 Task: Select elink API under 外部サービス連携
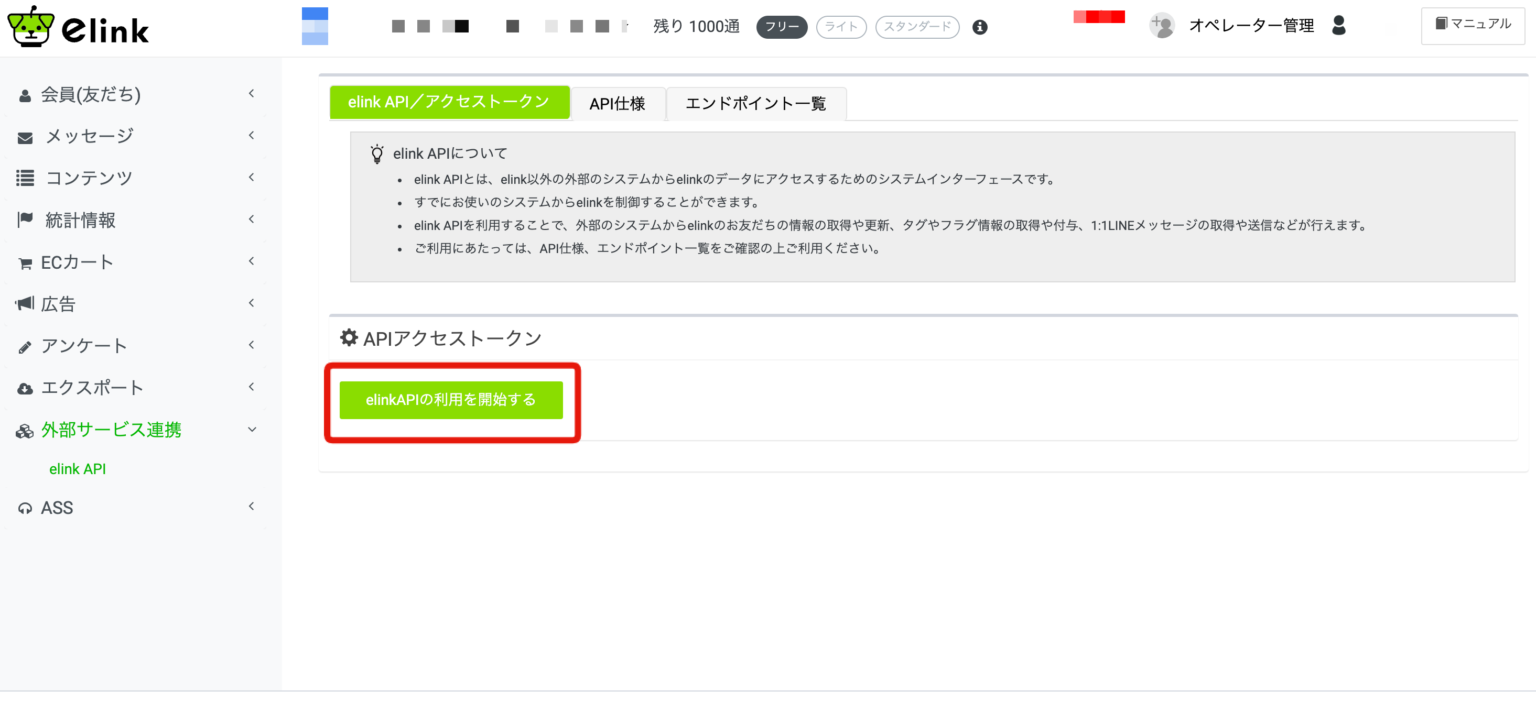[x=78, y=469]
